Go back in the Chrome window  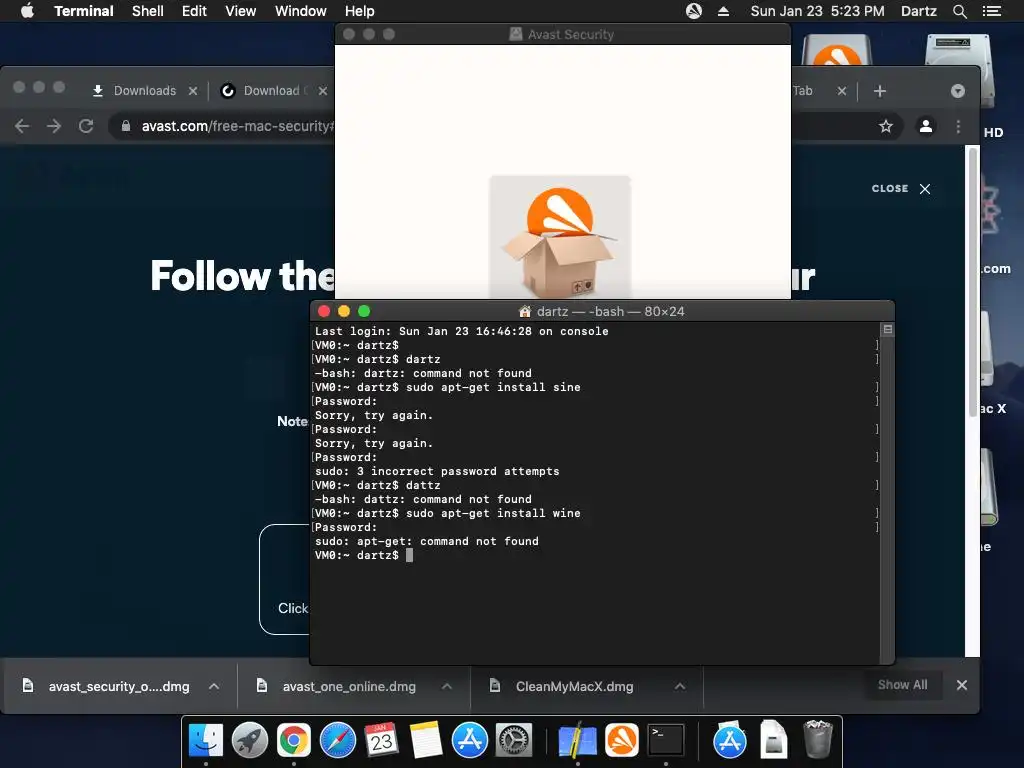(22, 126)
